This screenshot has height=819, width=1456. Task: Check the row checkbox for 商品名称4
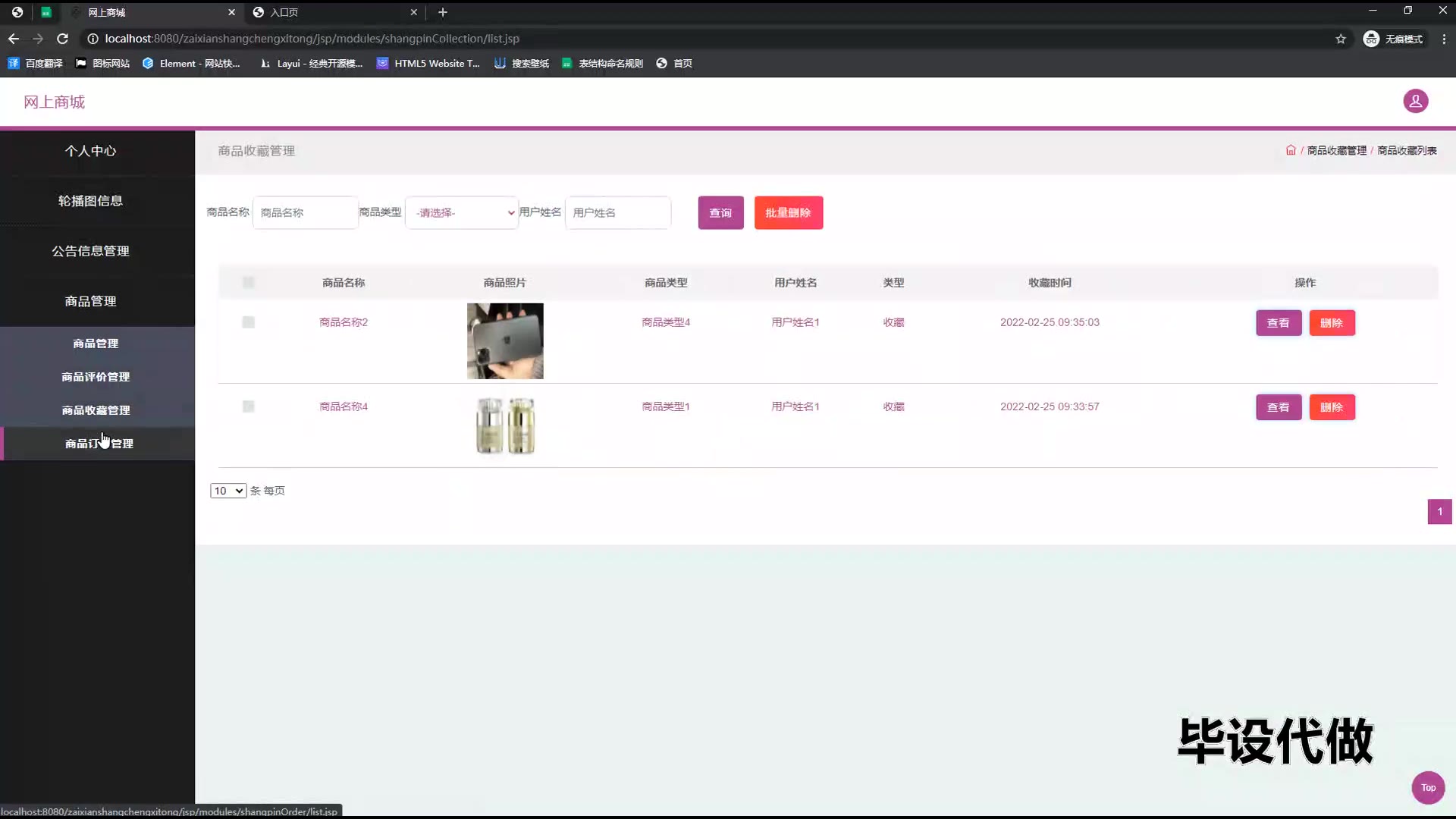pos(248,406)
